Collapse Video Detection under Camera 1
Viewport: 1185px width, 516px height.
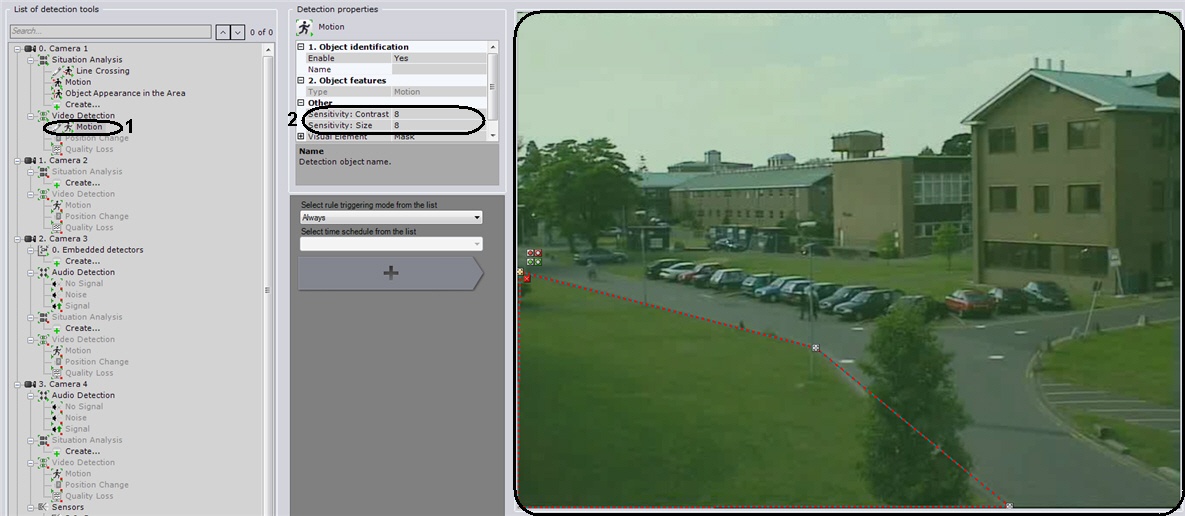(32, 116)
